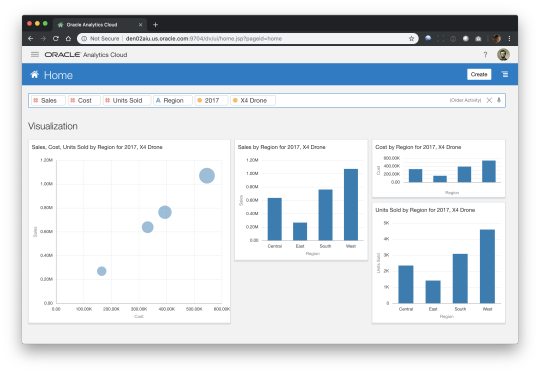The image size is (540, 373).
Task: Click the Chrome profile avatar in toolbar
Action: click(496, 39)
